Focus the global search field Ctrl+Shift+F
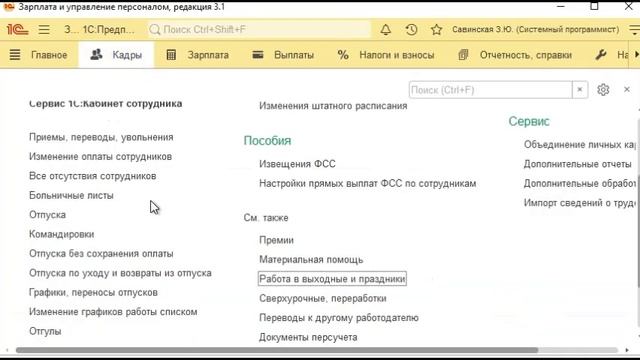Viewport: 640px width, 360px height. tap(259, 29)
